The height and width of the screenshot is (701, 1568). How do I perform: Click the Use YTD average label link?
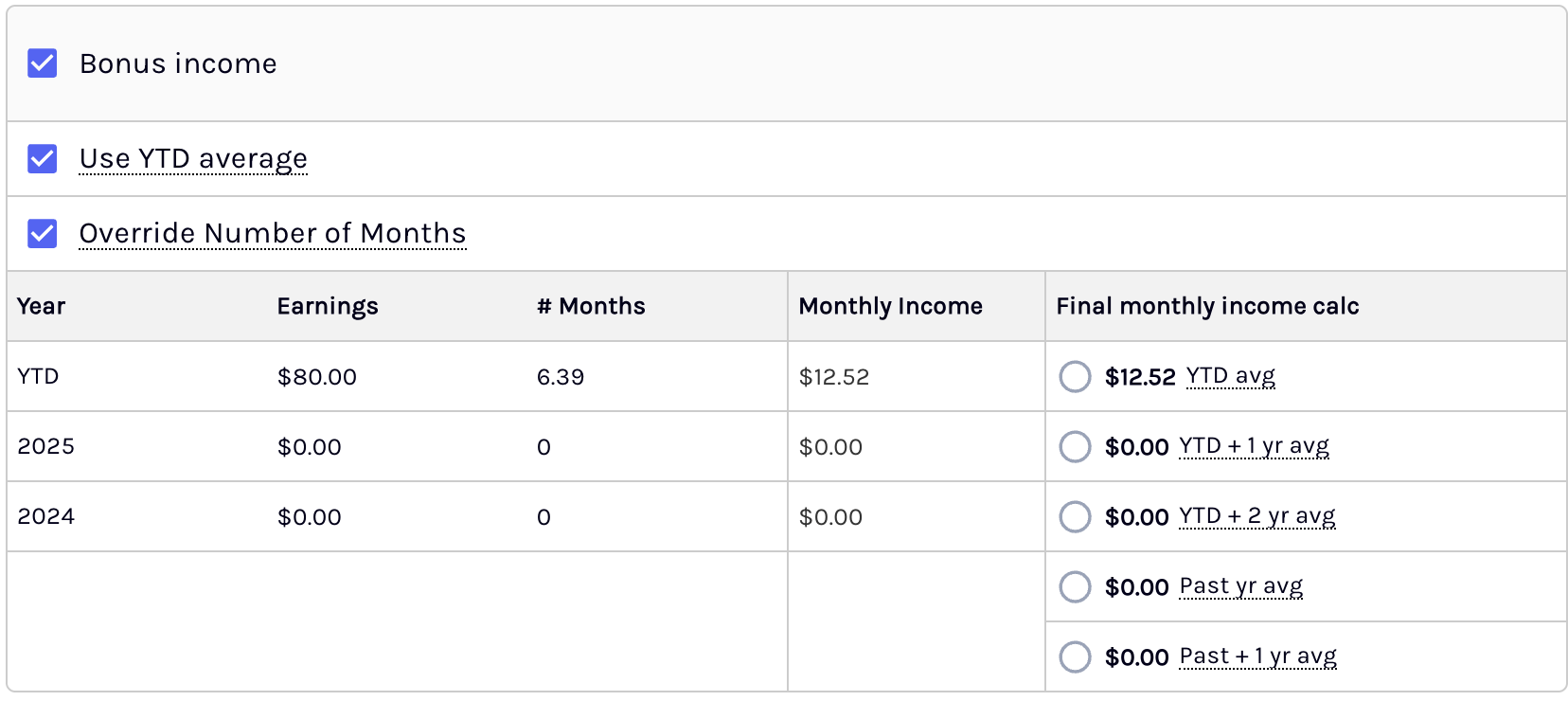193,159
